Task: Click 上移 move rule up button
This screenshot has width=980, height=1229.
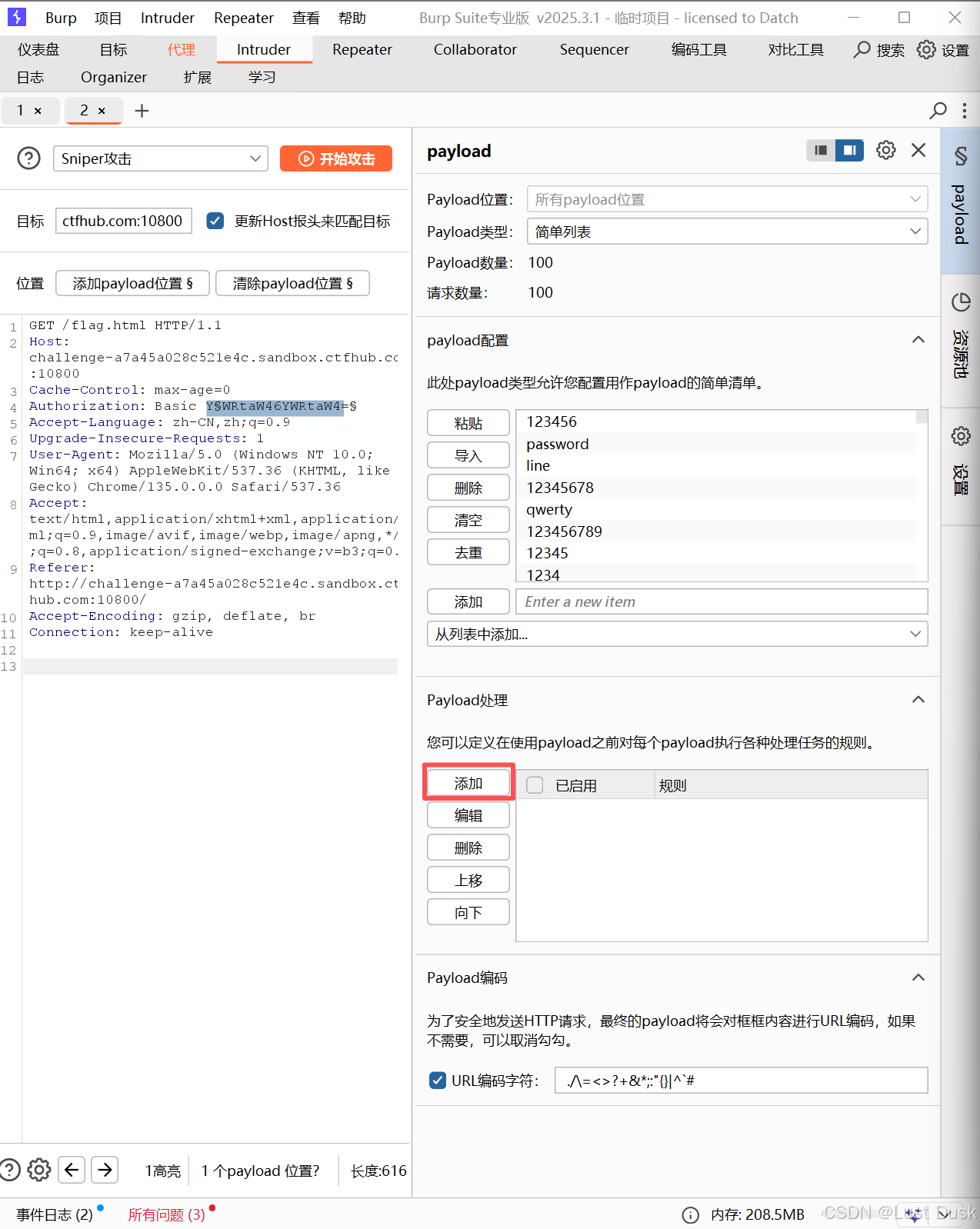Action: [468, 880]
